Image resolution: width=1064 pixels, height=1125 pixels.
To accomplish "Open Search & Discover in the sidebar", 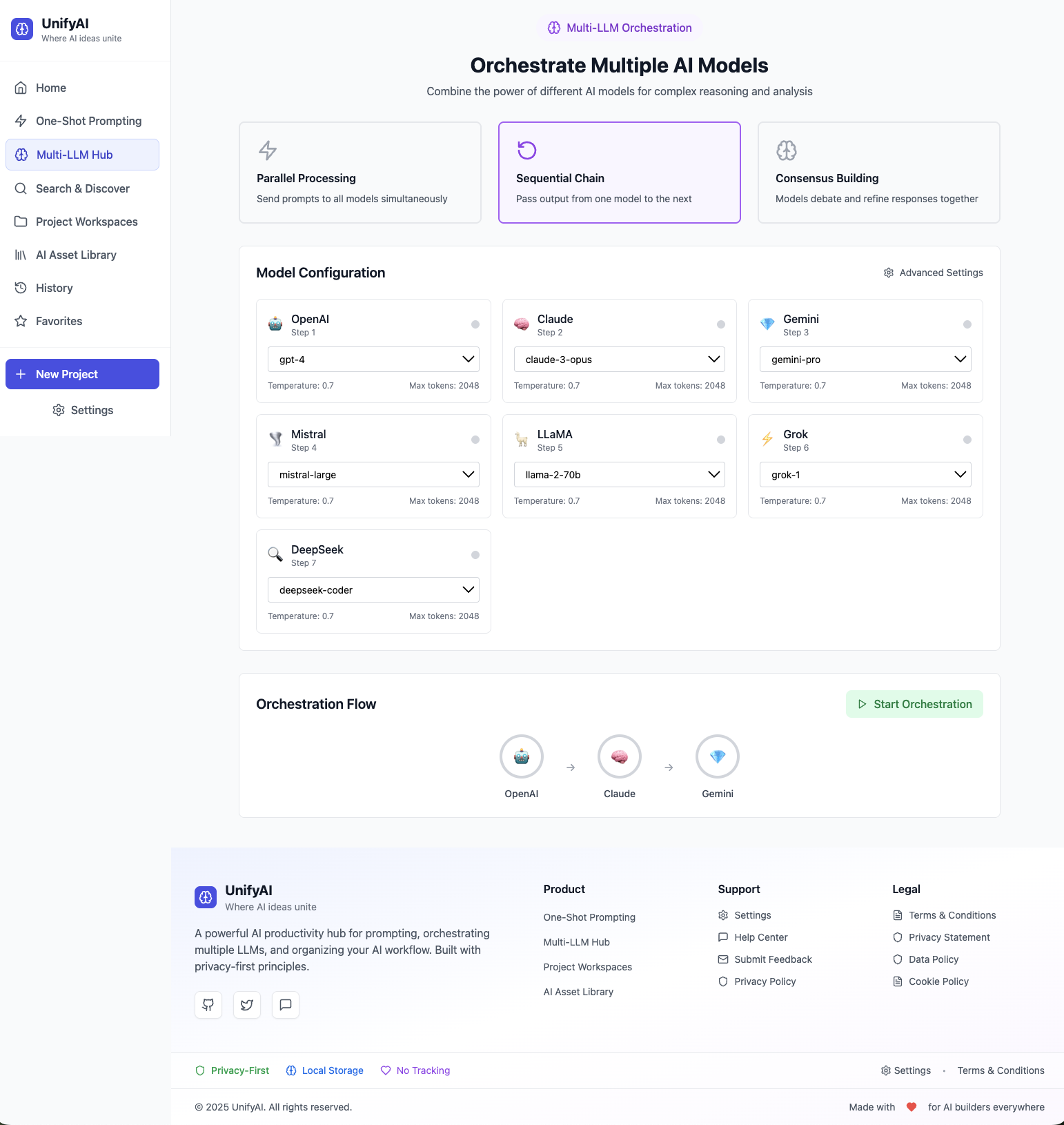I will click(x=82, y=188).
